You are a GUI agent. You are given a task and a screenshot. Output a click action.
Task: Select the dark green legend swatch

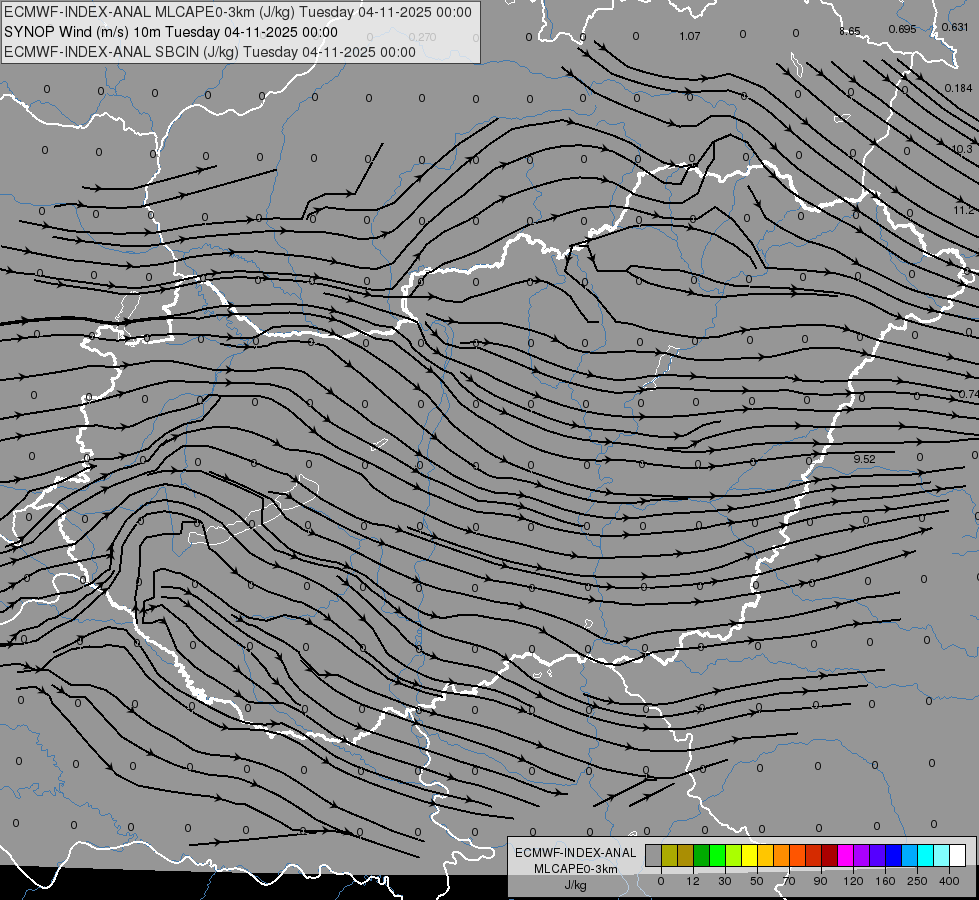point(701,855)
